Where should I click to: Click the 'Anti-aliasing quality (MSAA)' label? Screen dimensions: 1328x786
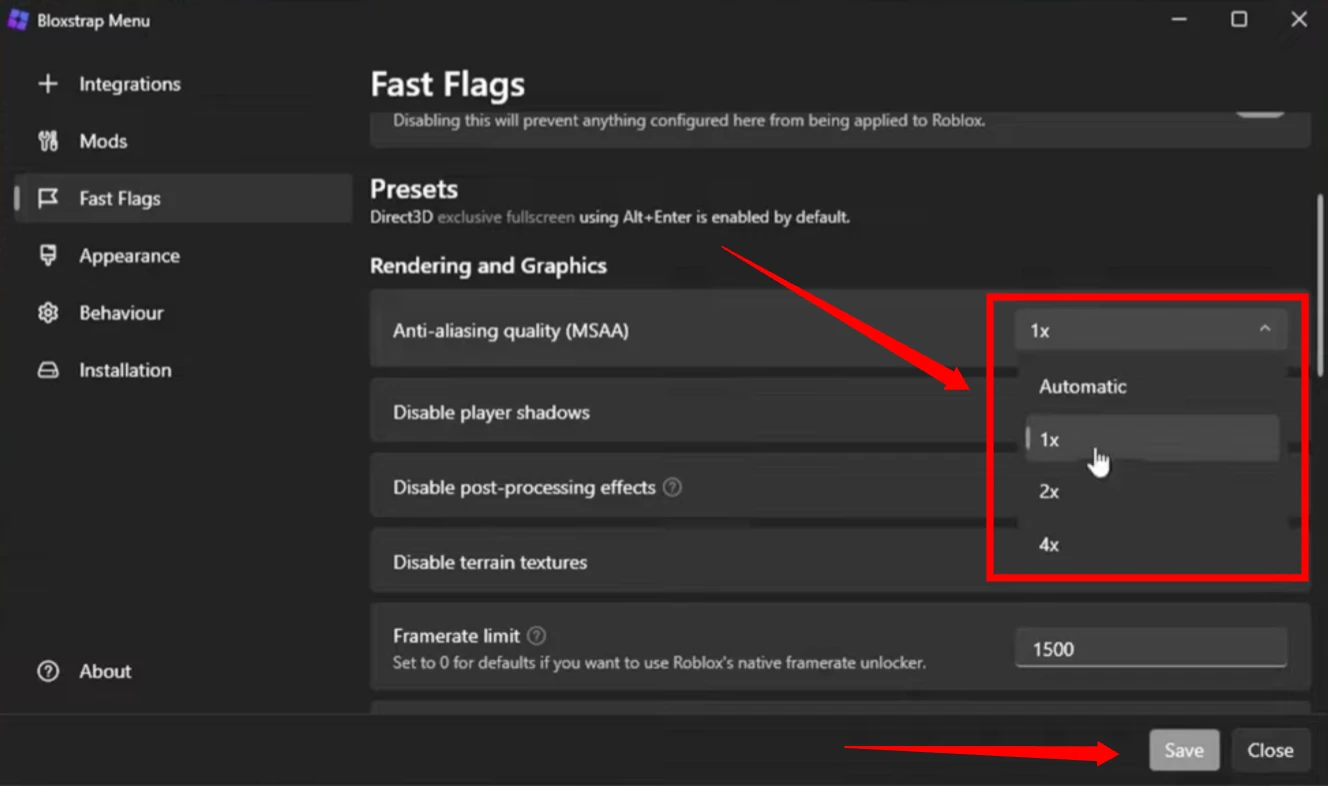[511, 331]
